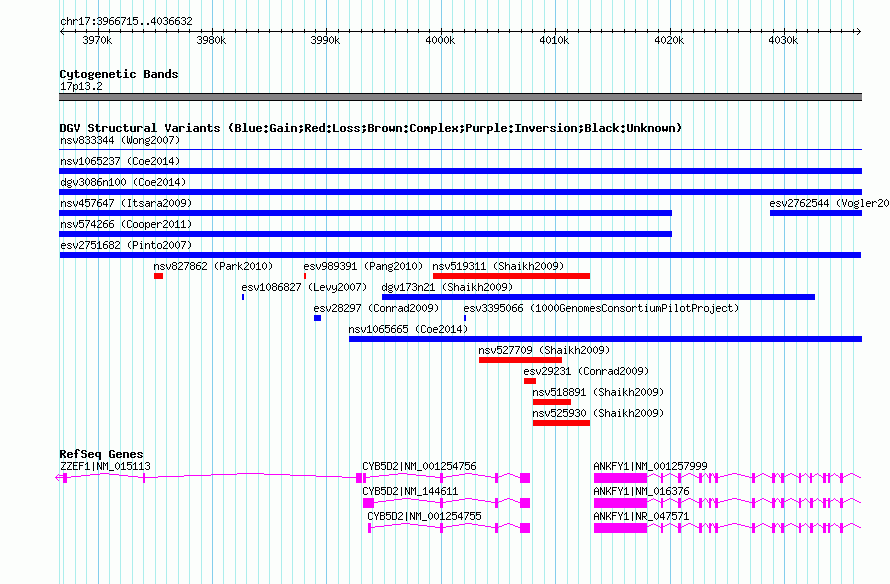Open the Cytogenetic Bands track title
The image size is (890, 584).
click(119, 74)
